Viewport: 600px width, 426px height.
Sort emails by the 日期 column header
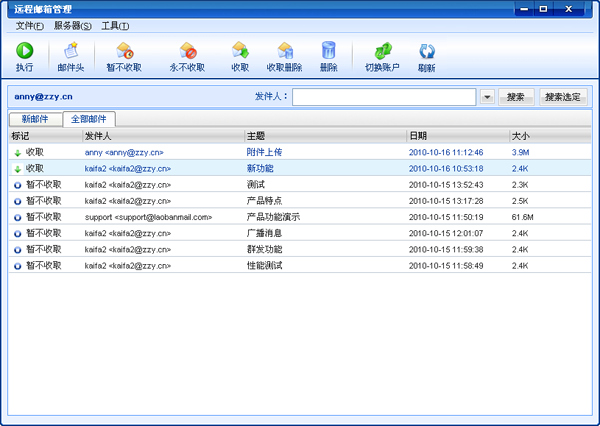point(456,135)
